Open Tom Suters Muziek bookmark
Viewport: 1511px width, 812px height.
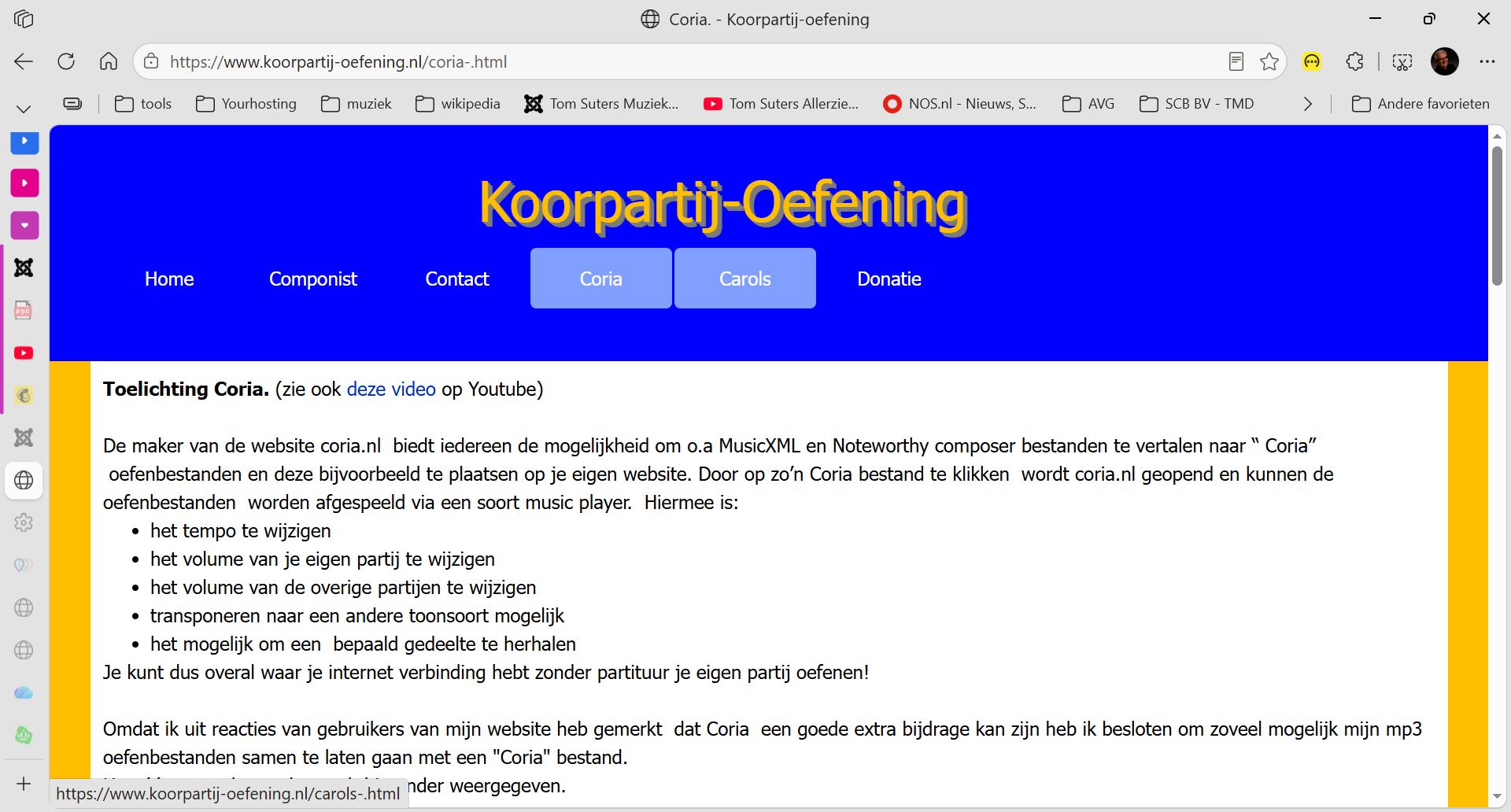point(601,104)
